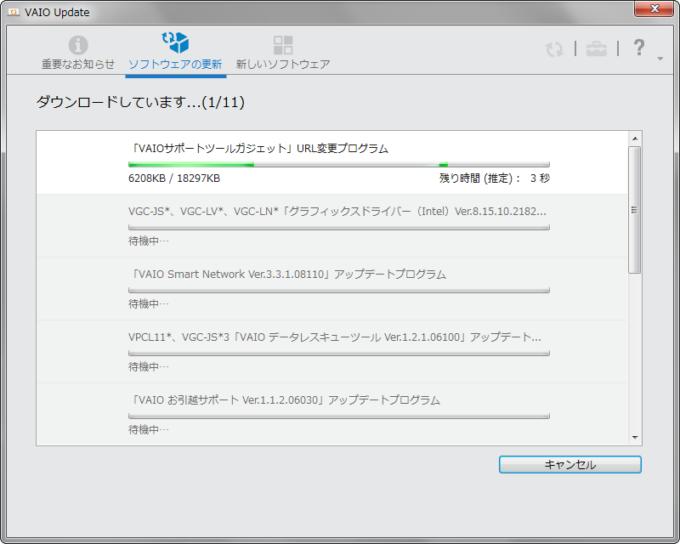Screen dimensions: 680x544
Task: Click the 新しいソフトウェア grid icon
Action: coord(283,45)
